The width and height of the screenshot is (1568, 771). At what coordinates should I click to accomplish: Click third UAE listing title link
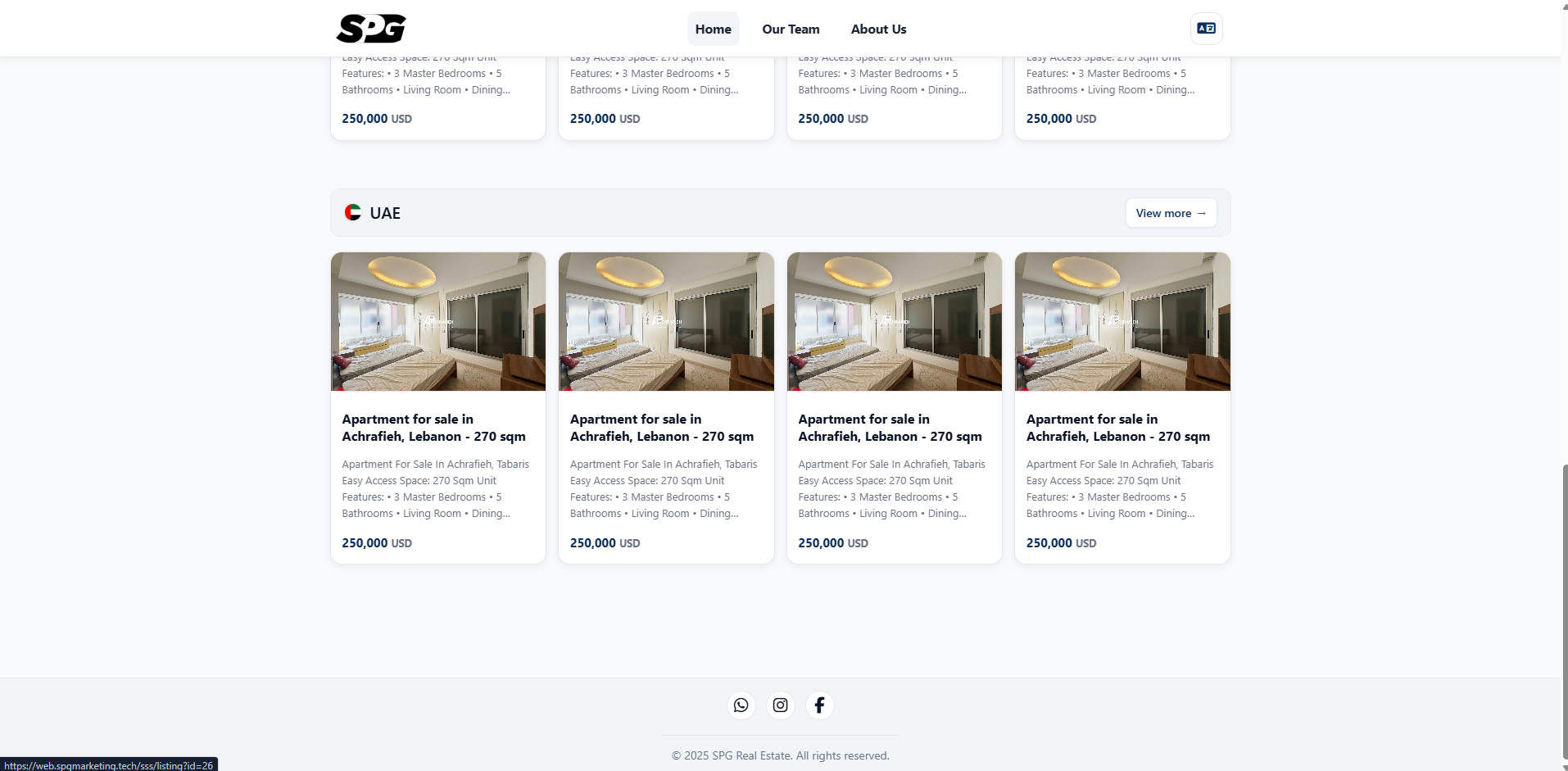pos(890,428)
